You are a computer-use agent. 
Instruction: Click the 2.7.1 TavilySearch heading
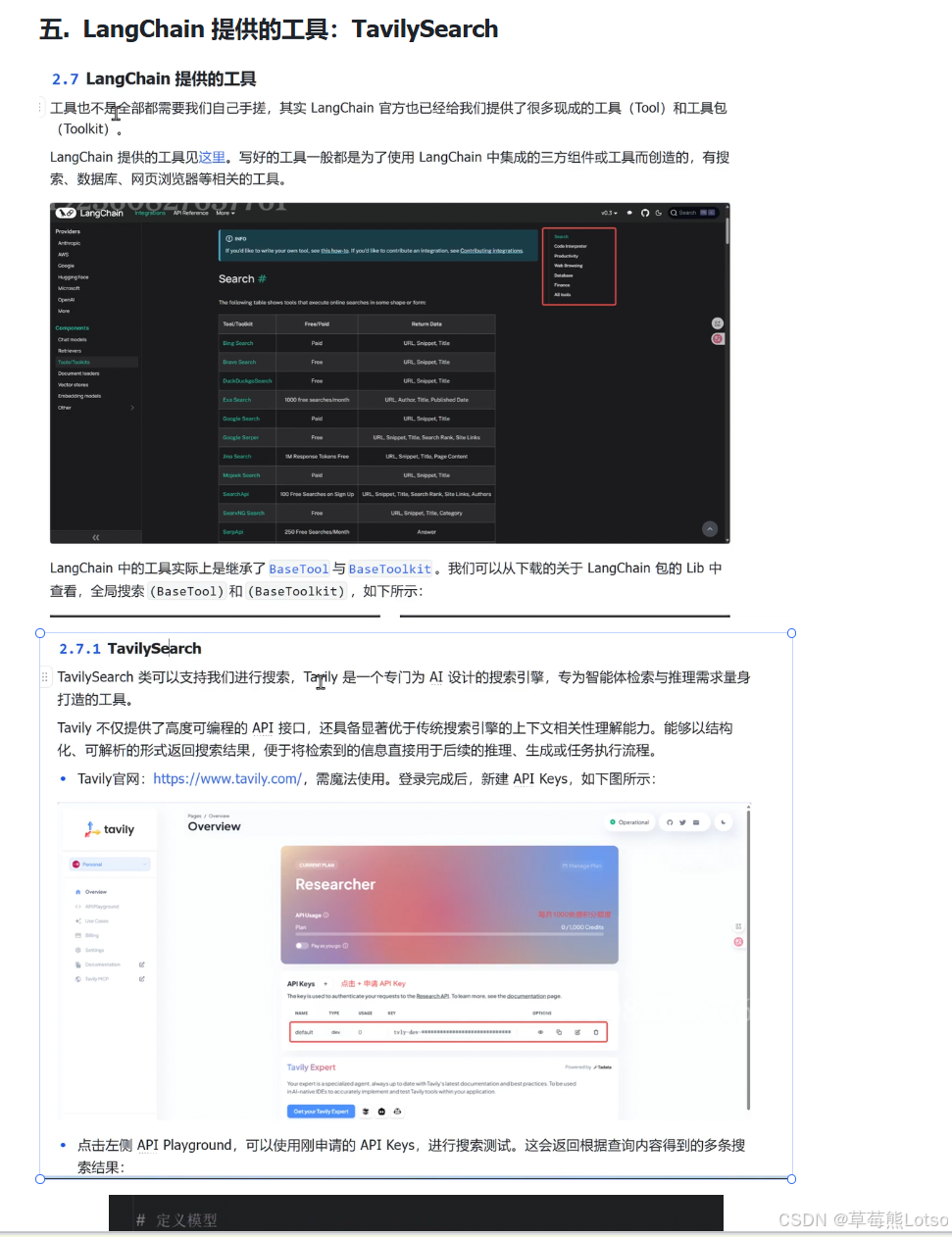point(130,648)
